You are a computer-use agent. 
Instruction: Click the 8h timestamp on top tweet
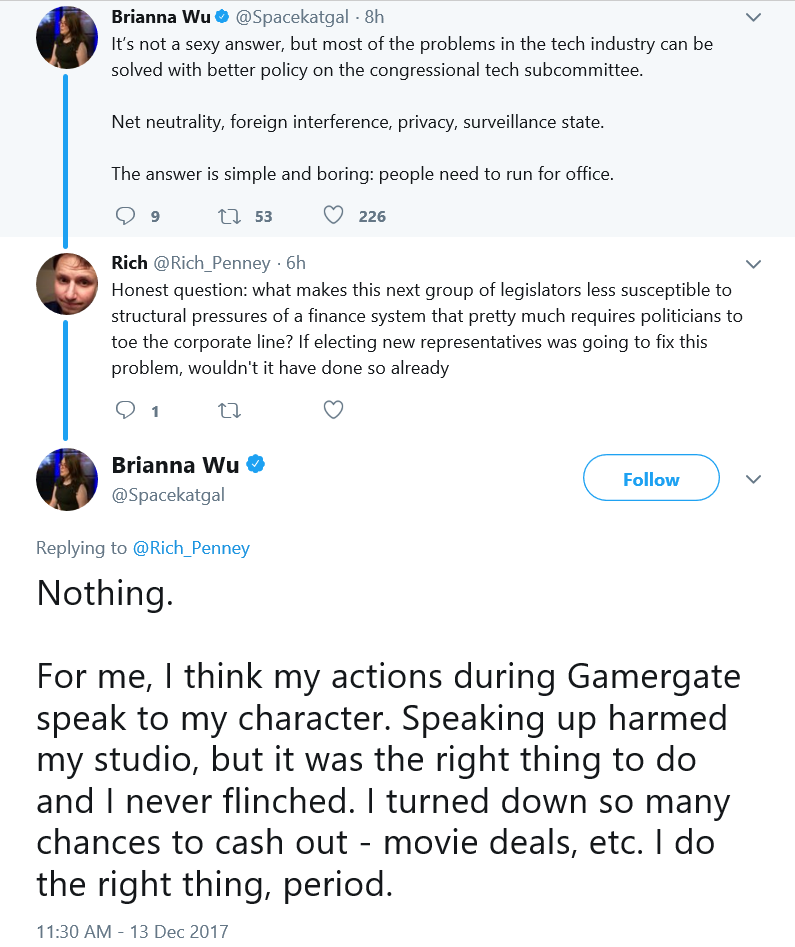pos(375,17)
